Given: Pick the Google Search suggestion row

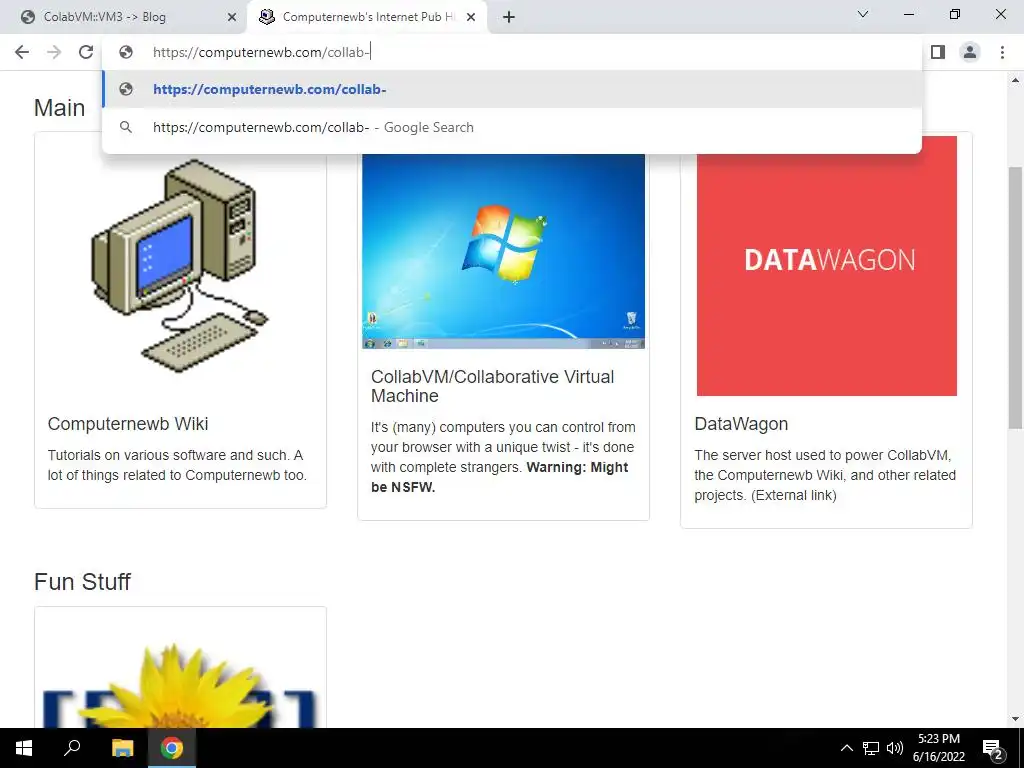Looking at the screenshot, I should (x=513, y=127).
